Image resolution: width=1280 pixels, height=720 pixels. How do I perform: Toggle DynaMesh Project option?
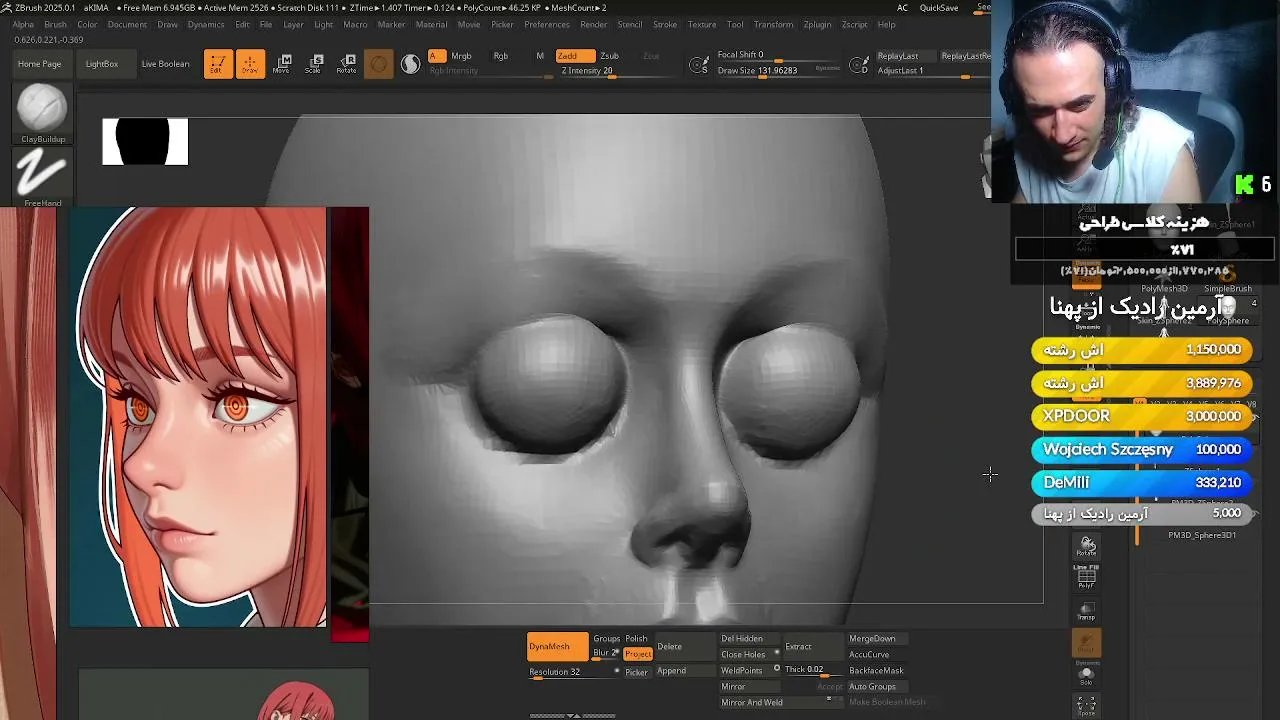click(638, 654)
